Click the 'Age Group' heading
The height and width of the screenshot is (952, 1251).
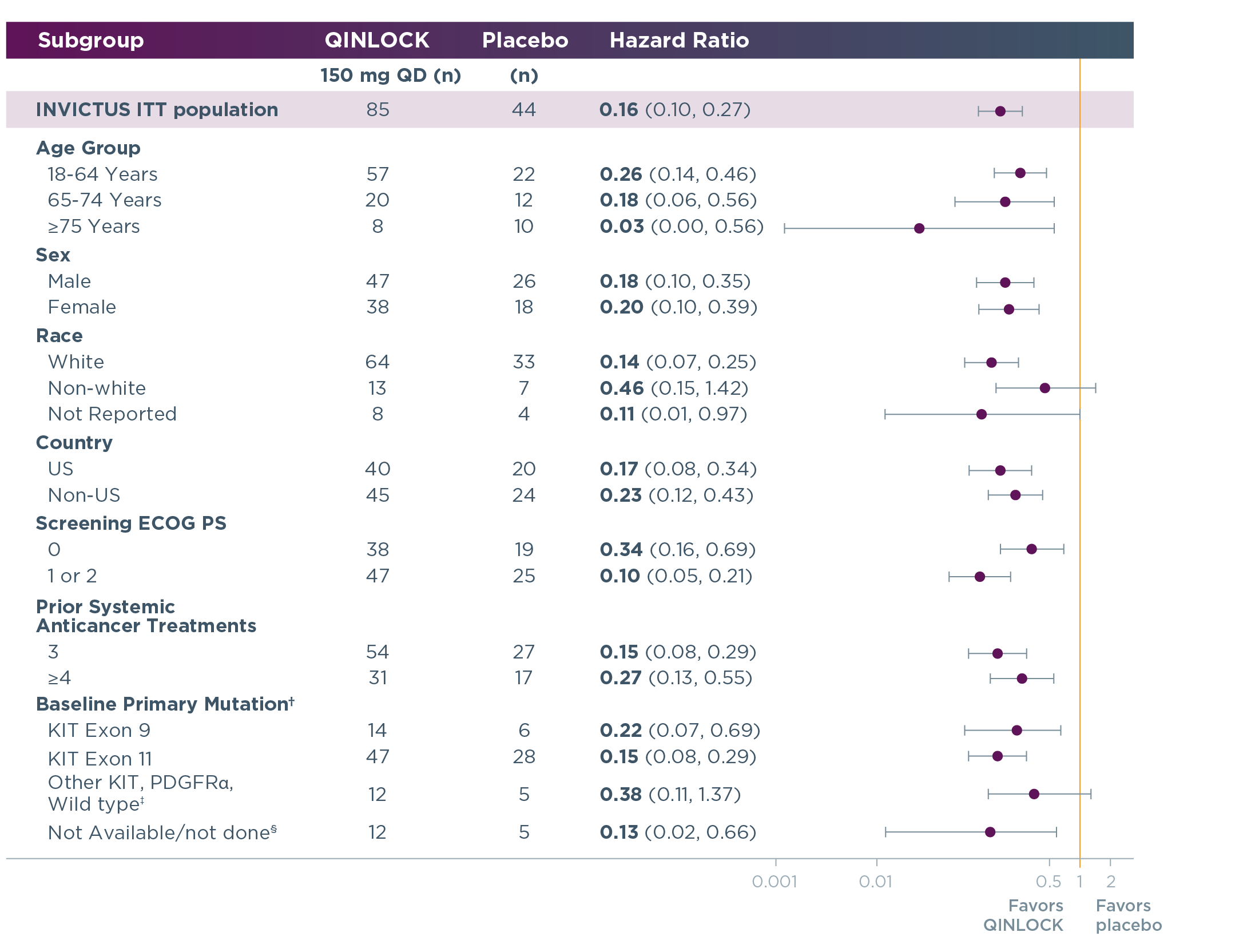pos(88,148)
